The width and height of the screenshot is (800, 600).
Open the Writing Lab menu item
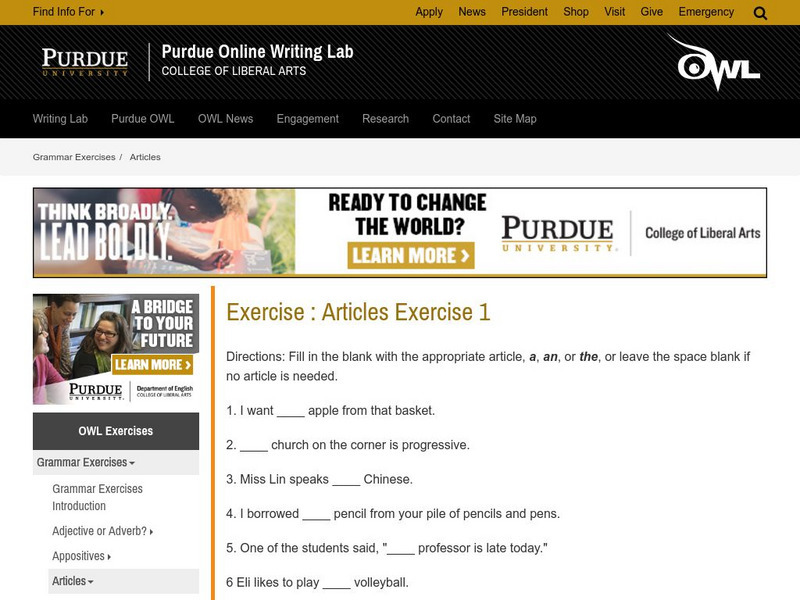60,118
